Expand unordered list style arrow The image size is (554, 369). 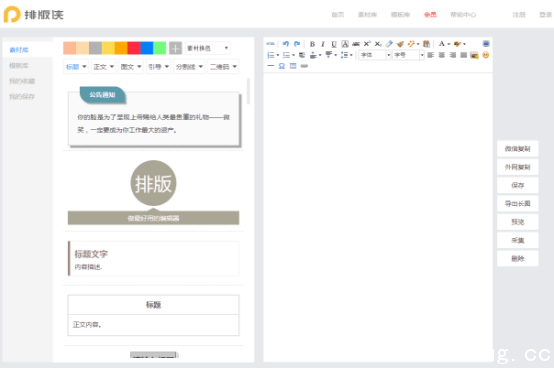click(x=293, y=55)
